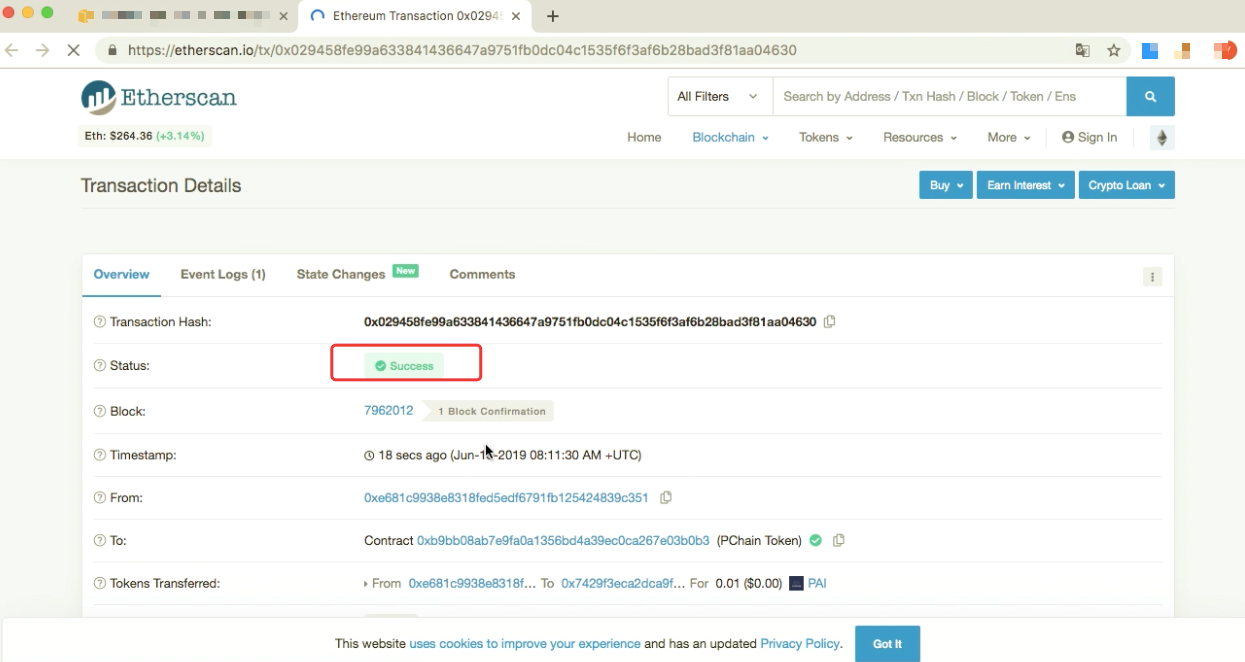Click the help icon beside Tokens Transferred

tap(99, 584)
